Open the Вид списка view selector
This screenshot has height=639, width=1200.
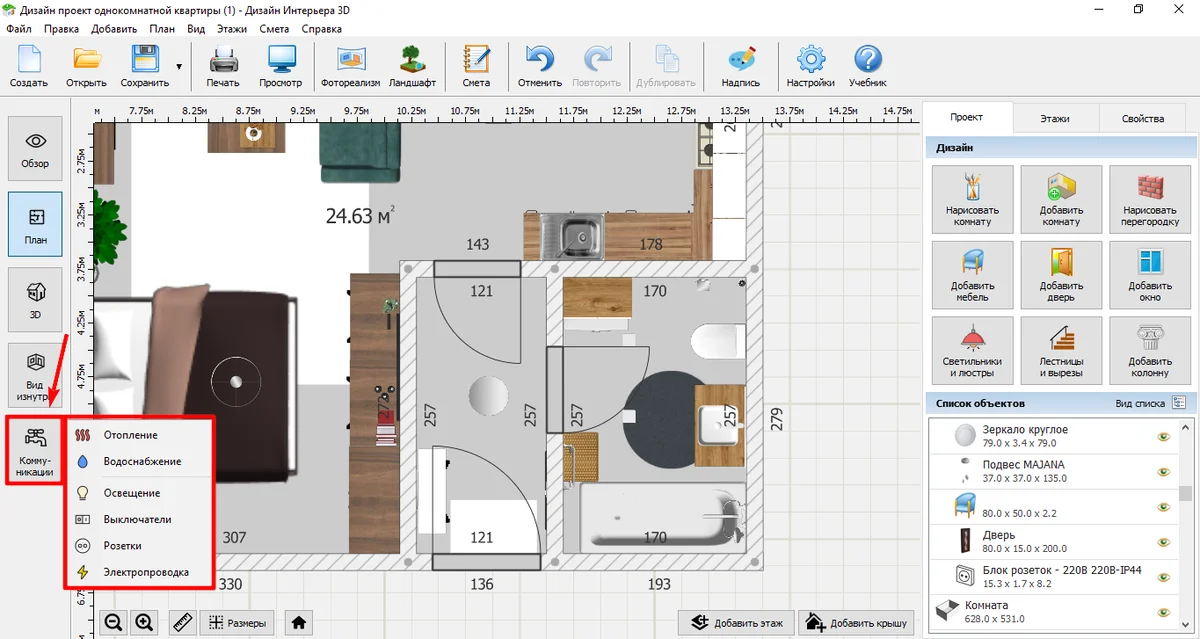pyautogui.click(x=1178, y=403)
